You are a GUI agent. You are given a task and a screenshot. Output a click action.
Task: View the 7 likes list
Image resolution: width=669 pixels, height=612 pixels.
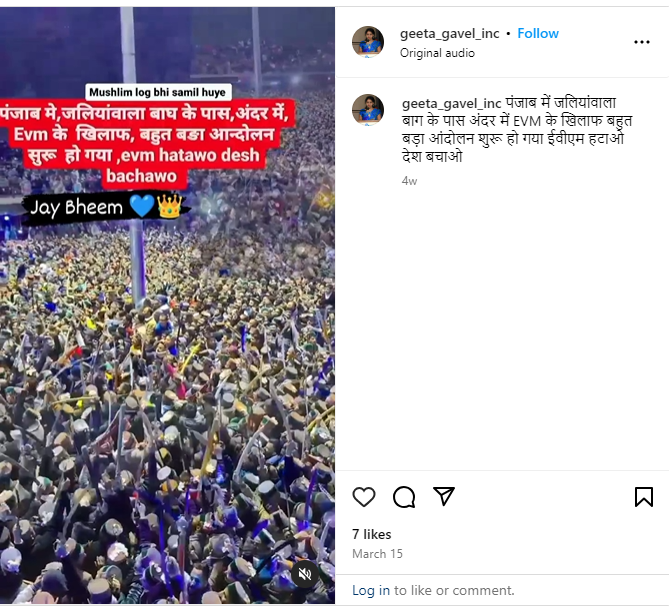(371, 534)
